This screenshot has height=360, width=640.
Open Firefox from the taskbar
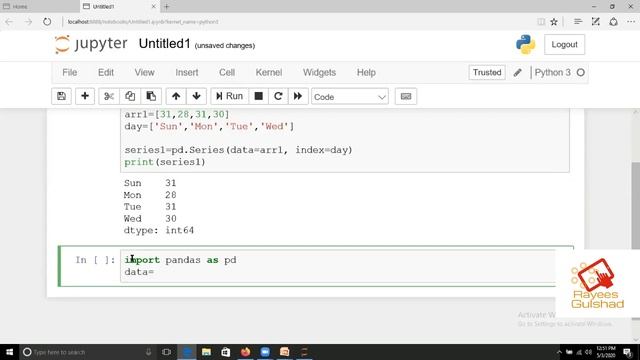pyautogui.click(x=245, y=352)
